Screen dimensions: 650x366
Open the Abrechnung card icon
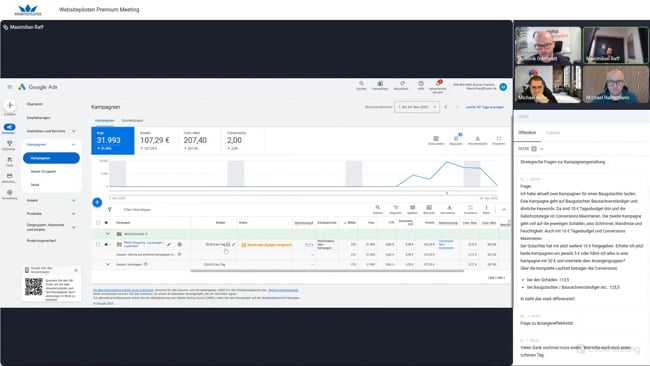[x=10, y=176]
